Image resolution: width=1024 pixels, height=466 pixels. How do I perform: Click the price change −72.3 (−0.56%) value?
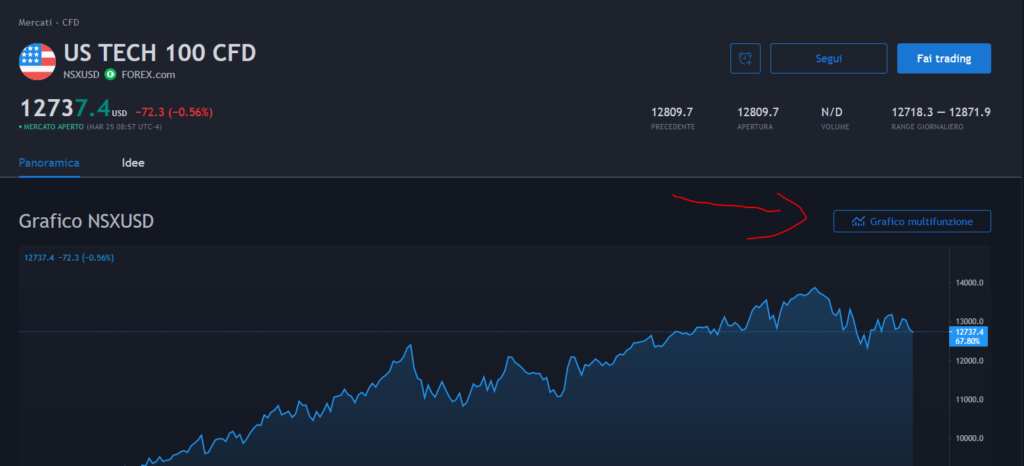click(174, 112)
